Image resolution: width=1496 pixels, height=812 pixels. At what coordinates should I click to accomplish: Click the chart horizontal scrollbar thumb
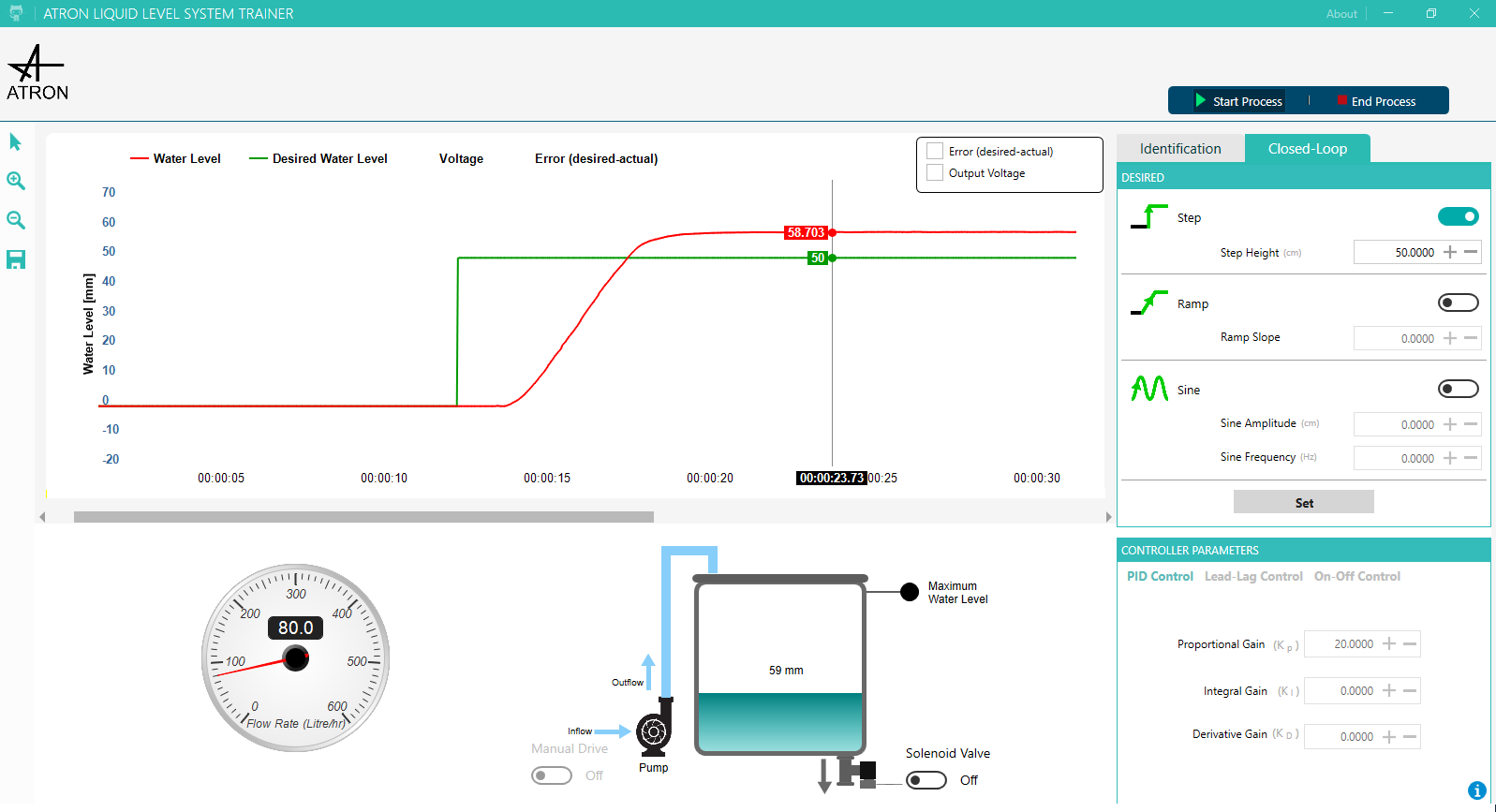click(x=363, y=517)
